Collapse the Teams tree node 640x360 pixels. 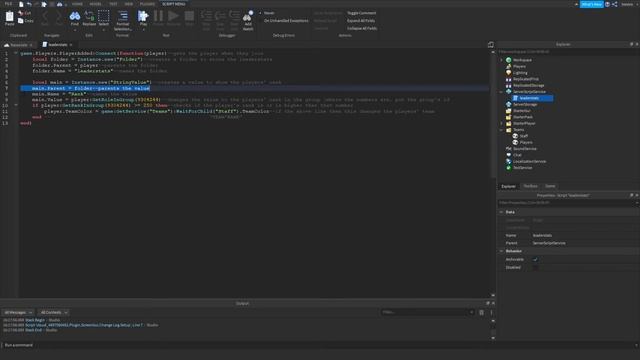[502, 130]
